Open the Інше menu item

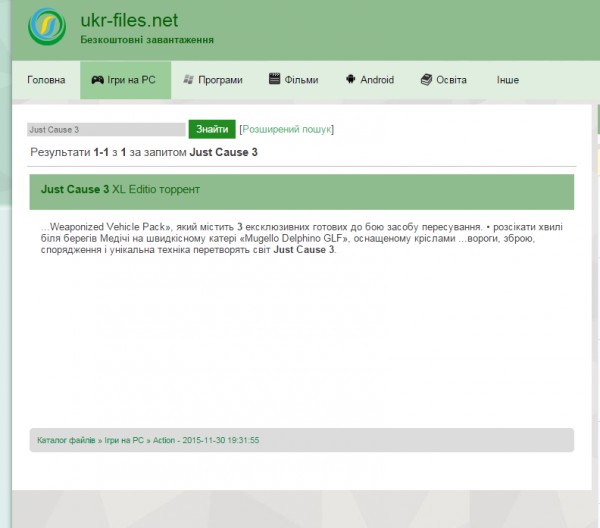tap(508, 80)
